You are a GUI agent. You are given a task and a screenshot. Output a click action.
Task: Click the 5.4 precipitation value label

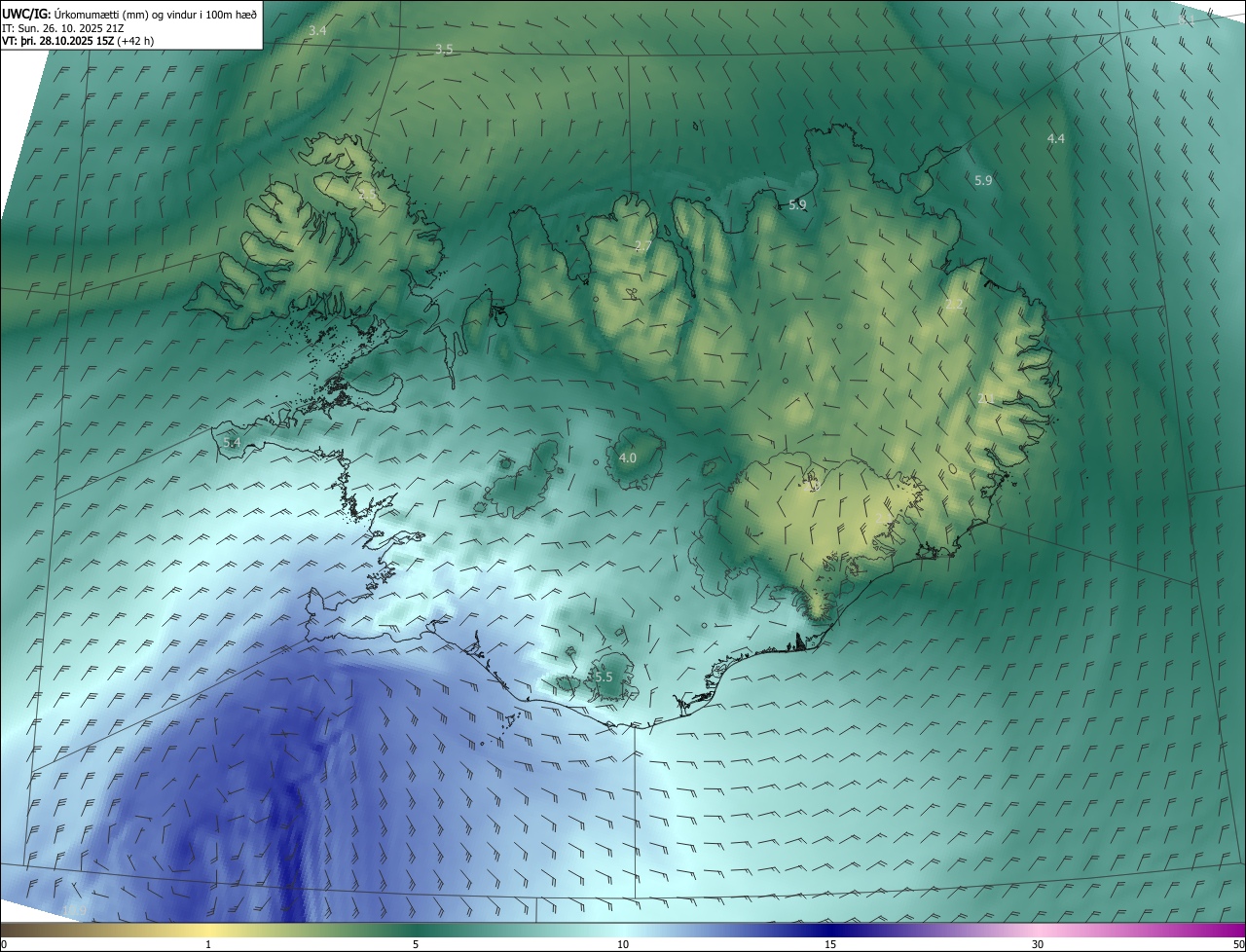pyautogui.click(x=232, y=442)
